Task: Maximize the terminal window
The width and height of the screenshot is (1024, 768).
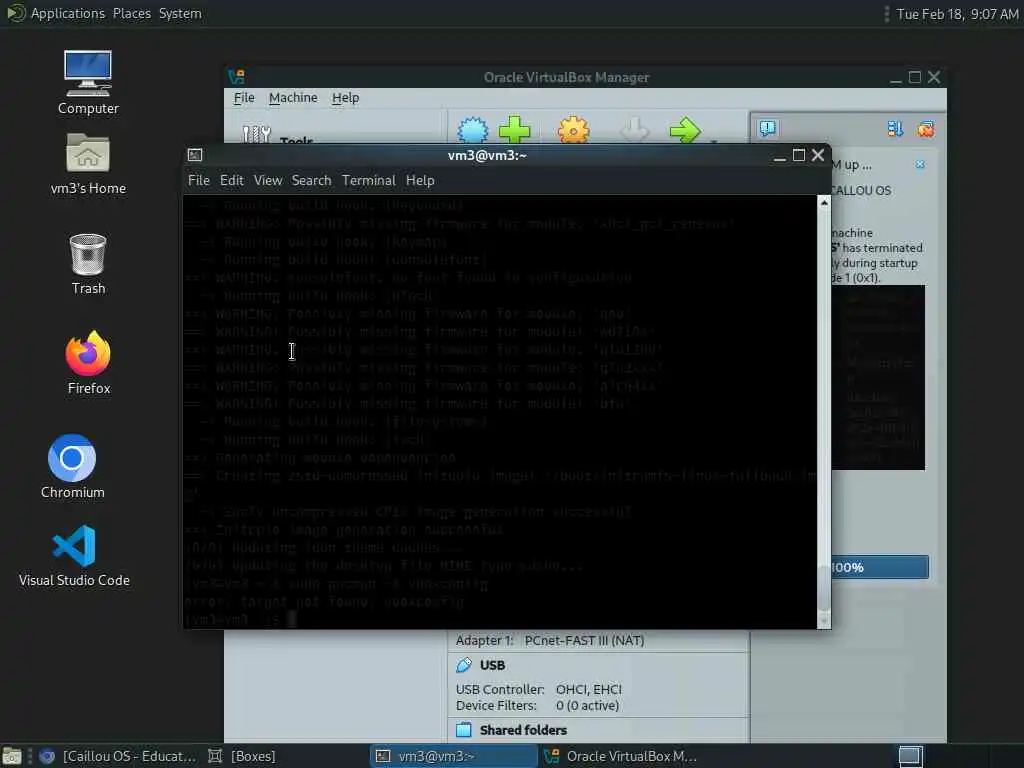Action: [x=798, y=155]
